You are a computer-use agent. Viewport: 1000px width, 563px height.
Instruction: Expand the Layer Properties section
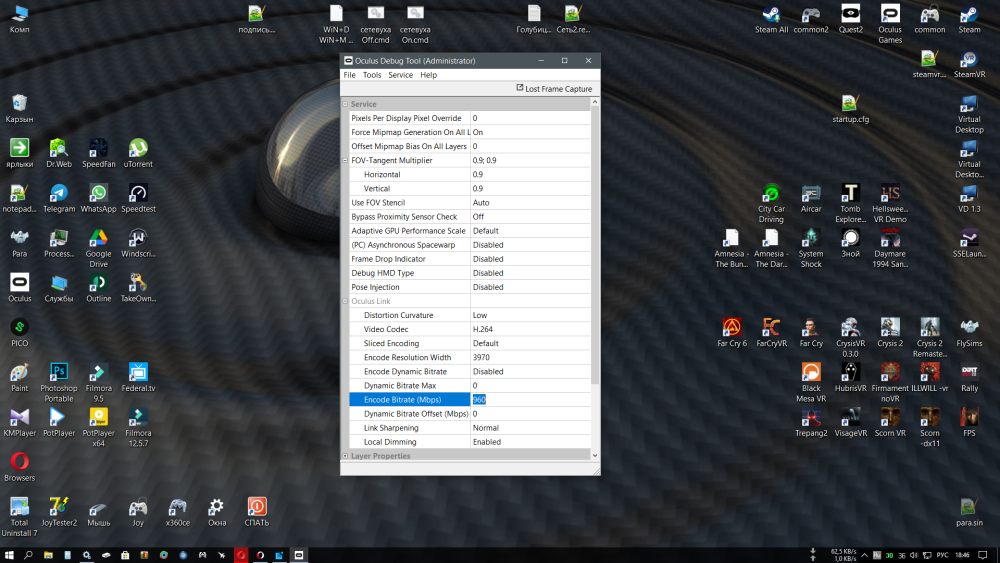[x=346, y=456]
